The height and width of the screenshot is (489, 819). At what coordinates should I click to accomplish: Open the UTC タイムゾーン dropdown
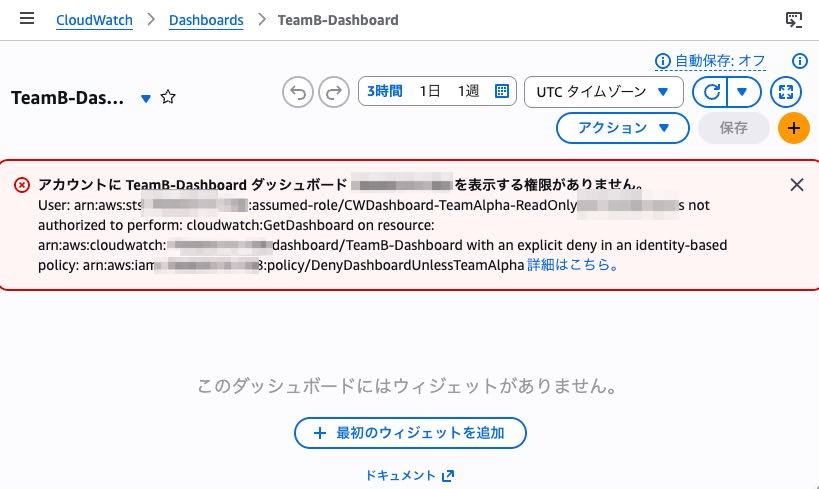click(x=603, y=92)
